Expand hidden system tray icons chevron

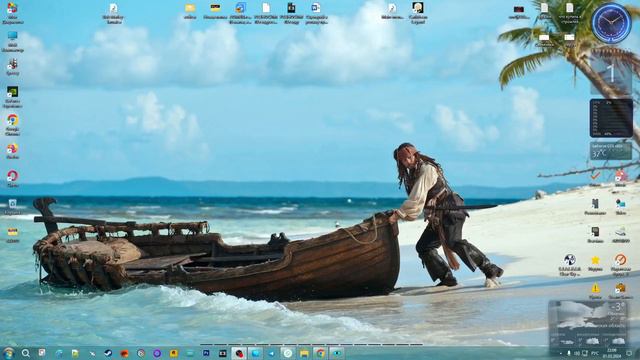(560, 353)
